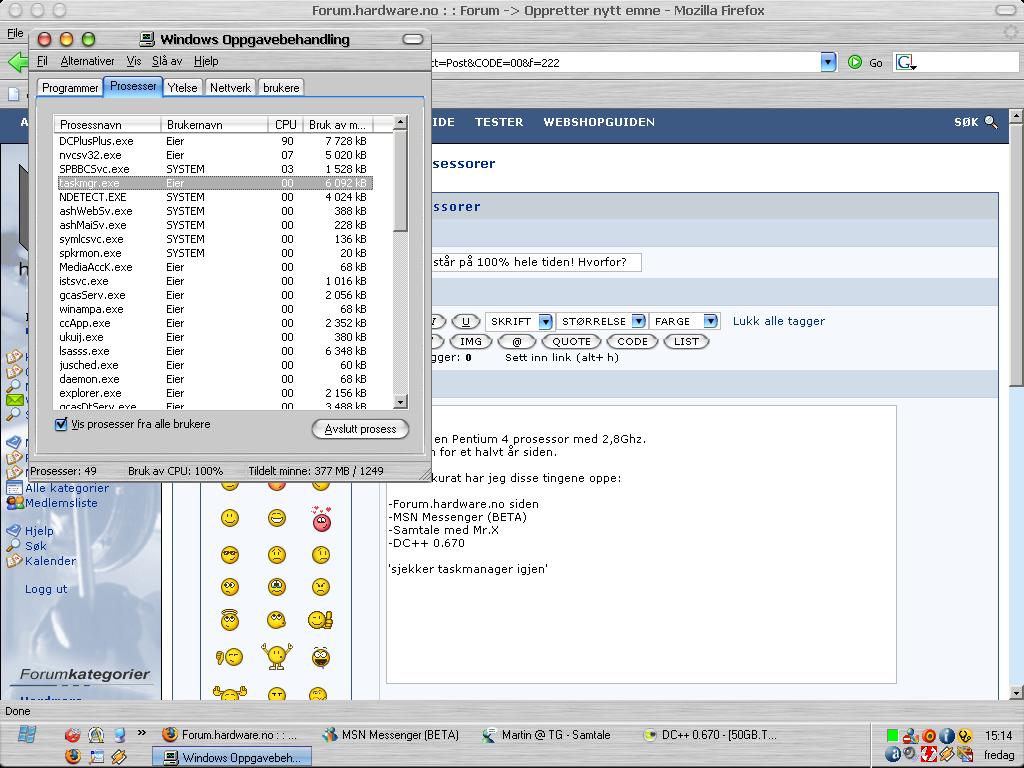Toggle Vis prosesser fra alle brukere
The image size is (1024, 768).
point(61,424)
